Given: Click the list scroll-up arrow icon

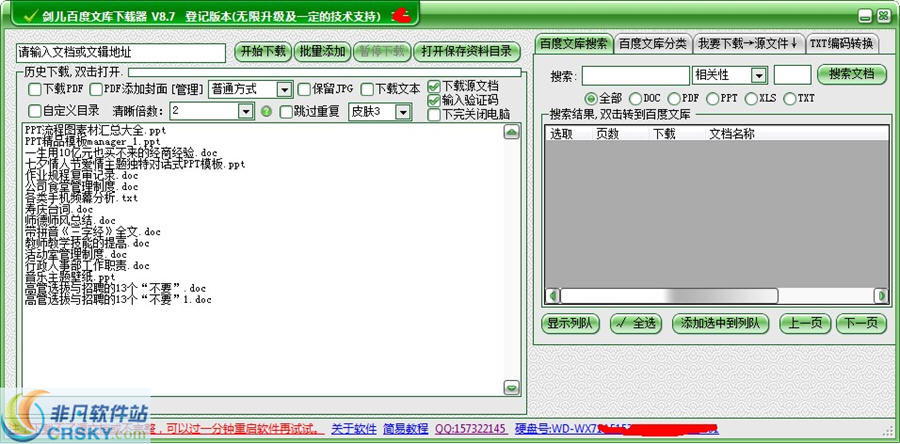Looking at the screenshot, I should point(511,133).
